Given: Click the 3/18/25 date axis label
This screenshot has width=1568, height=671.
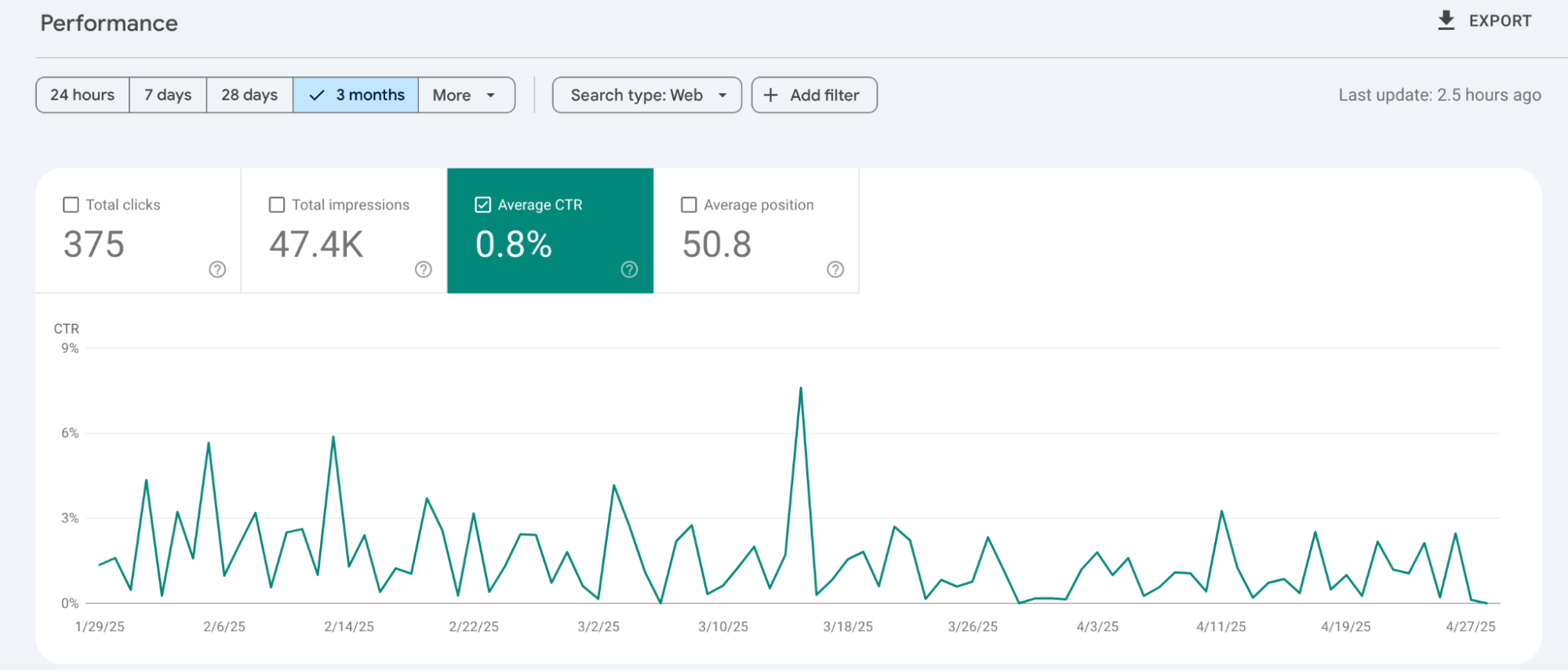Looking at the screenshot, I should [848, 627].
